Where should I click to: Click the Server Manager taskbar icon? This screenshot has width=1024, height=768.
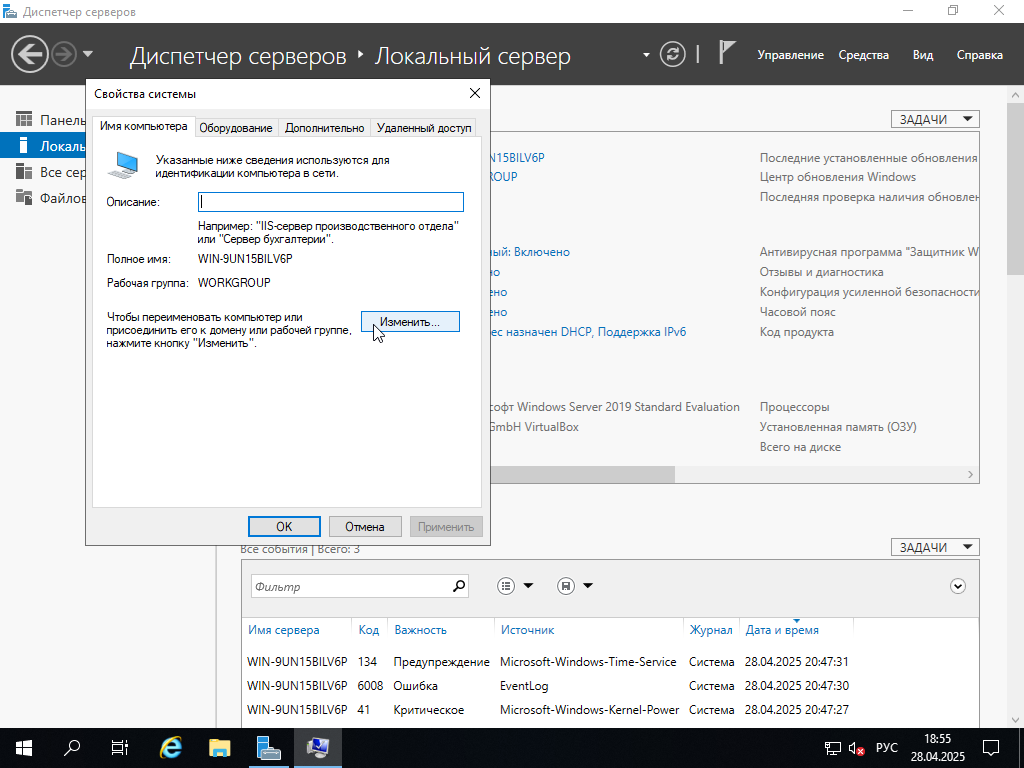[268, 748]
